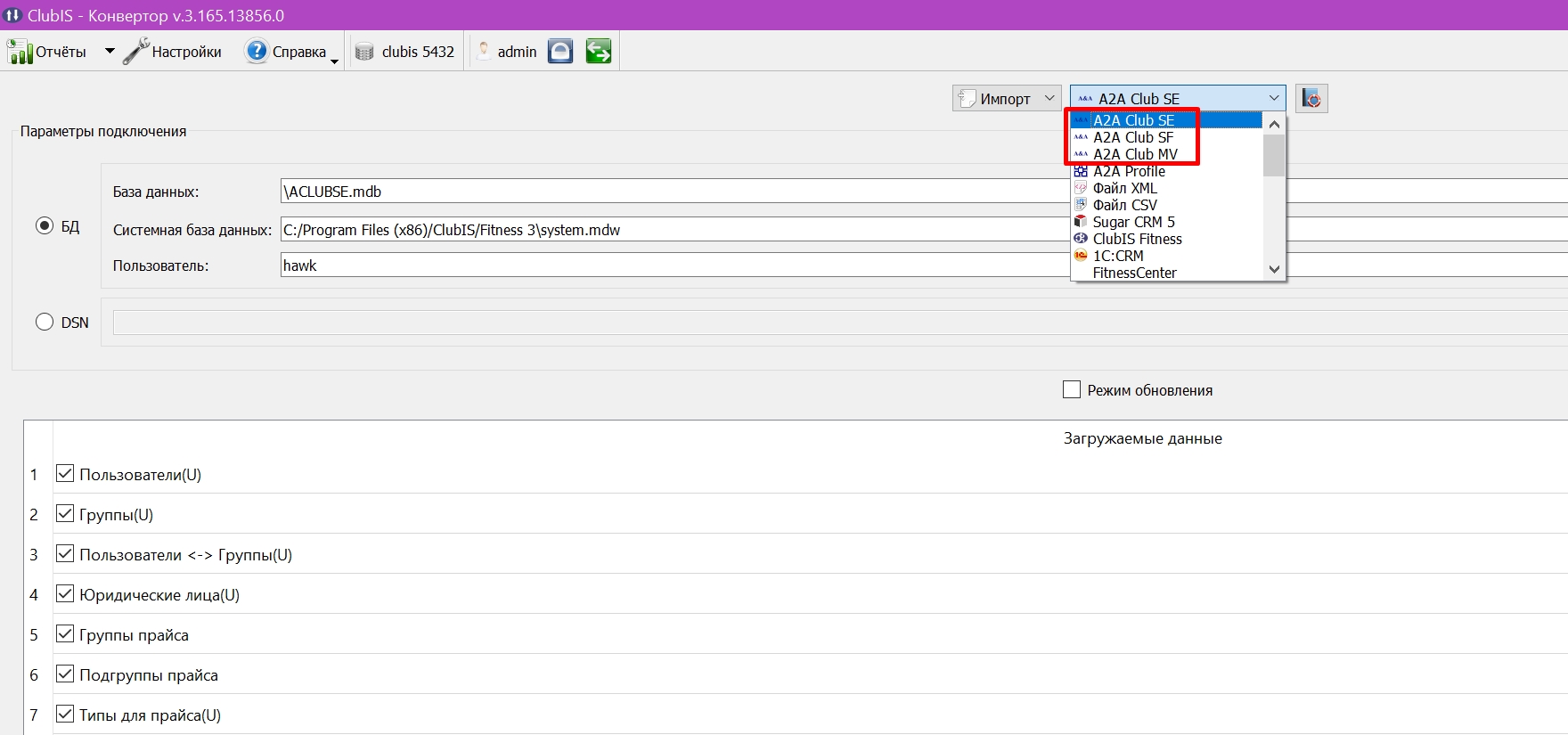Uncheck Пользователи <-> Группы(U) checkbox
The height and width of the screenshot is (735, 1568).
coord(65,553)
